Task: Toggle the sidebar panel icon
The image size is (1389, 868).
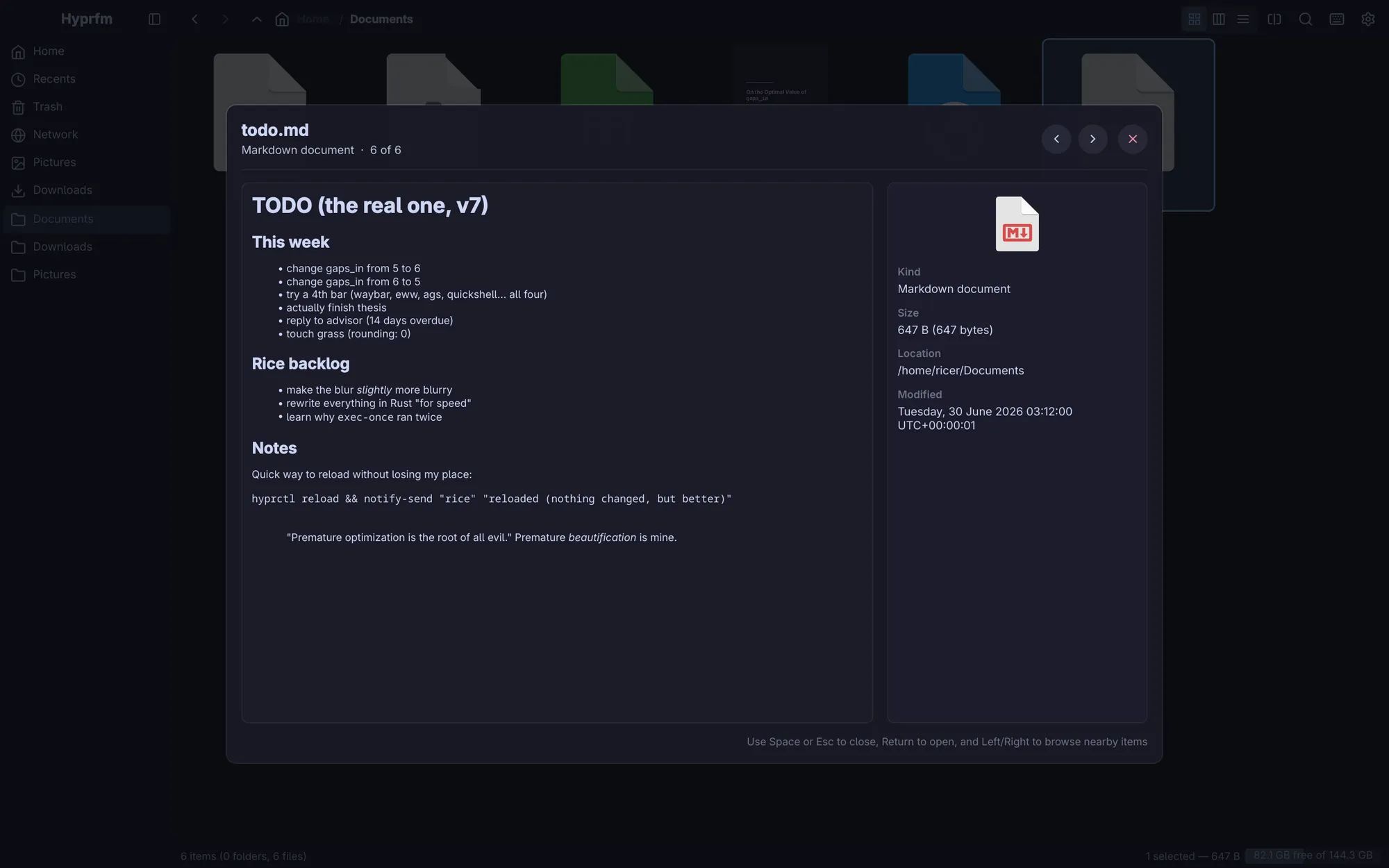Action: (x=154, y=19)
